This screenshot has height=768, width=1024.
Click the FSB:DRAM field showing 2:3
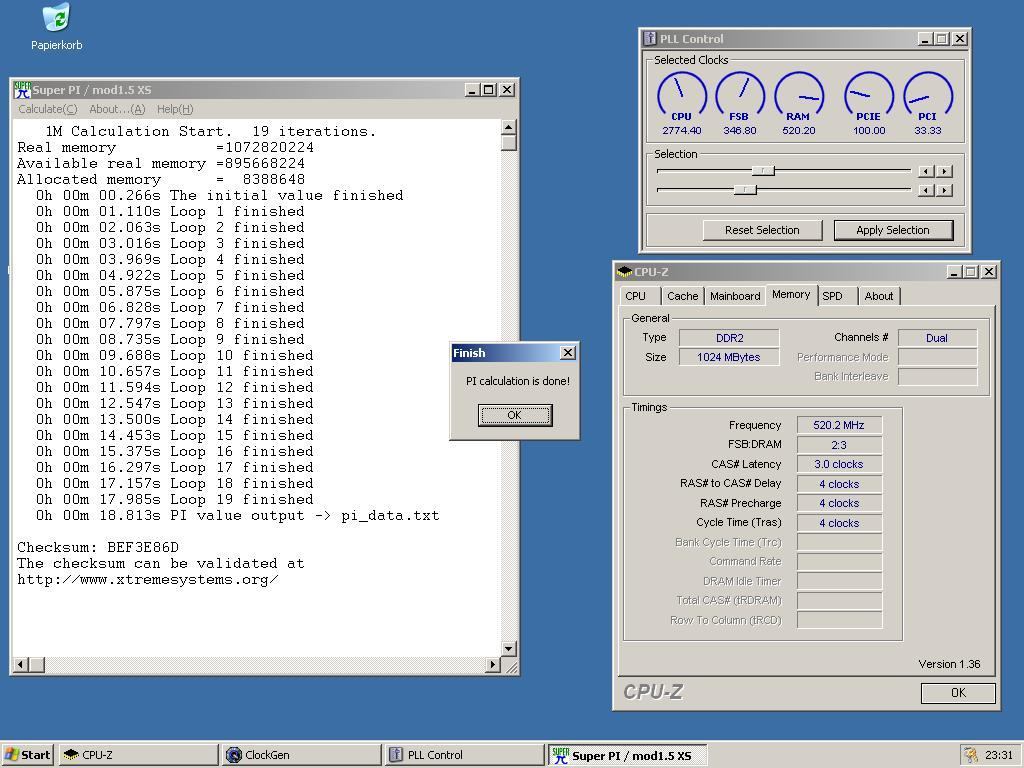pos(839,445)
